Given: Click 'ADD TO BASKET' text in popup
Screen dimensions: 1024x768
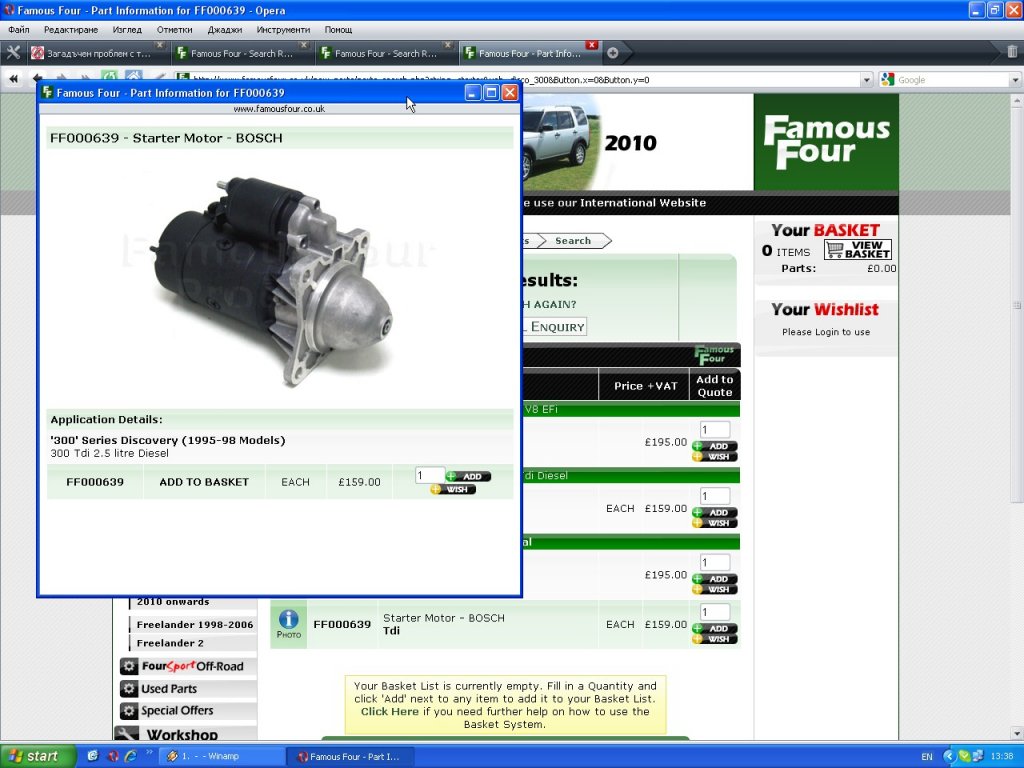Looking at the screenshot, I should pos(204,482).
